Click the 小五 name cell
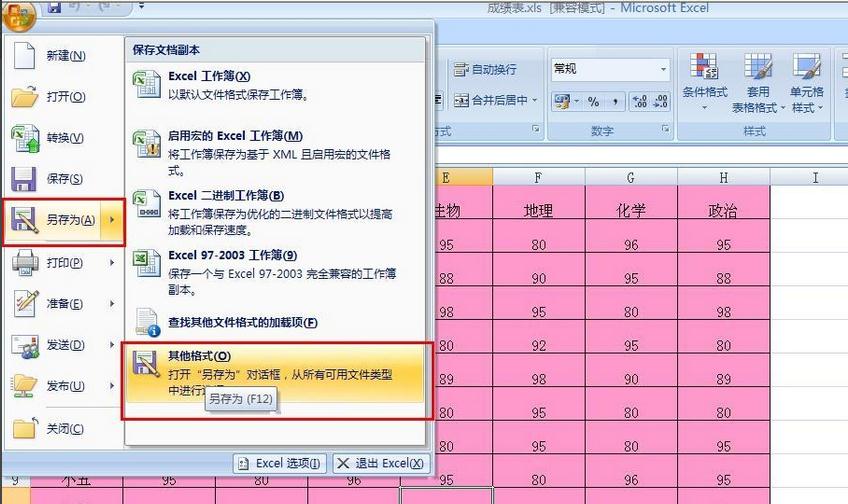 point(76,480)
